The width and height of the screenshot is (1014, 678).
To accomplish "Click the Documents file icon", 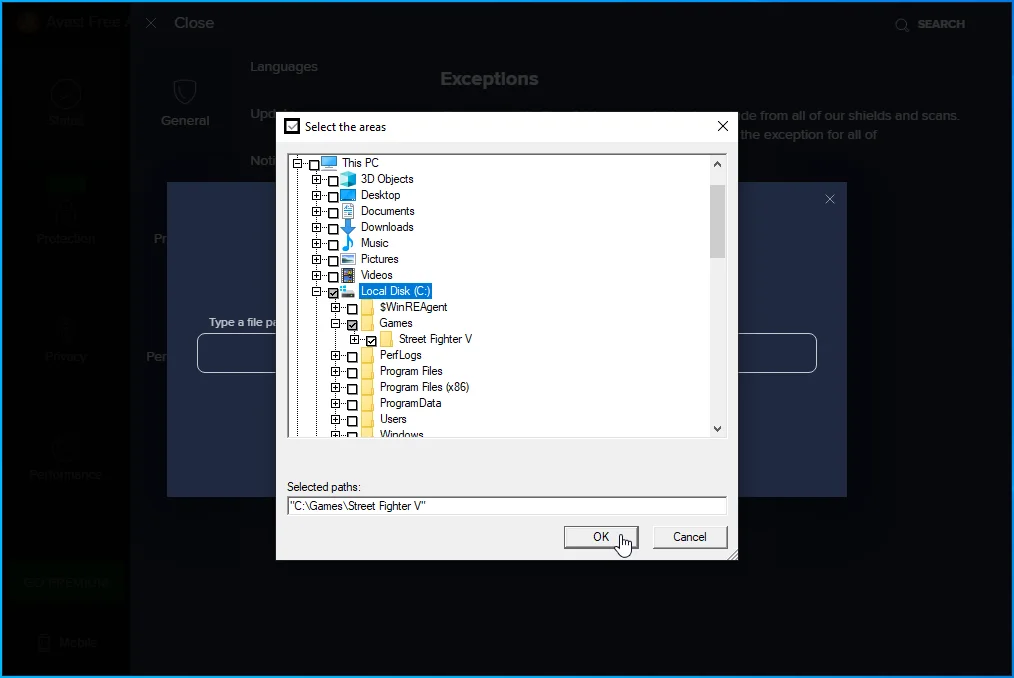I will pyautogui.click(x=348, y=211).
